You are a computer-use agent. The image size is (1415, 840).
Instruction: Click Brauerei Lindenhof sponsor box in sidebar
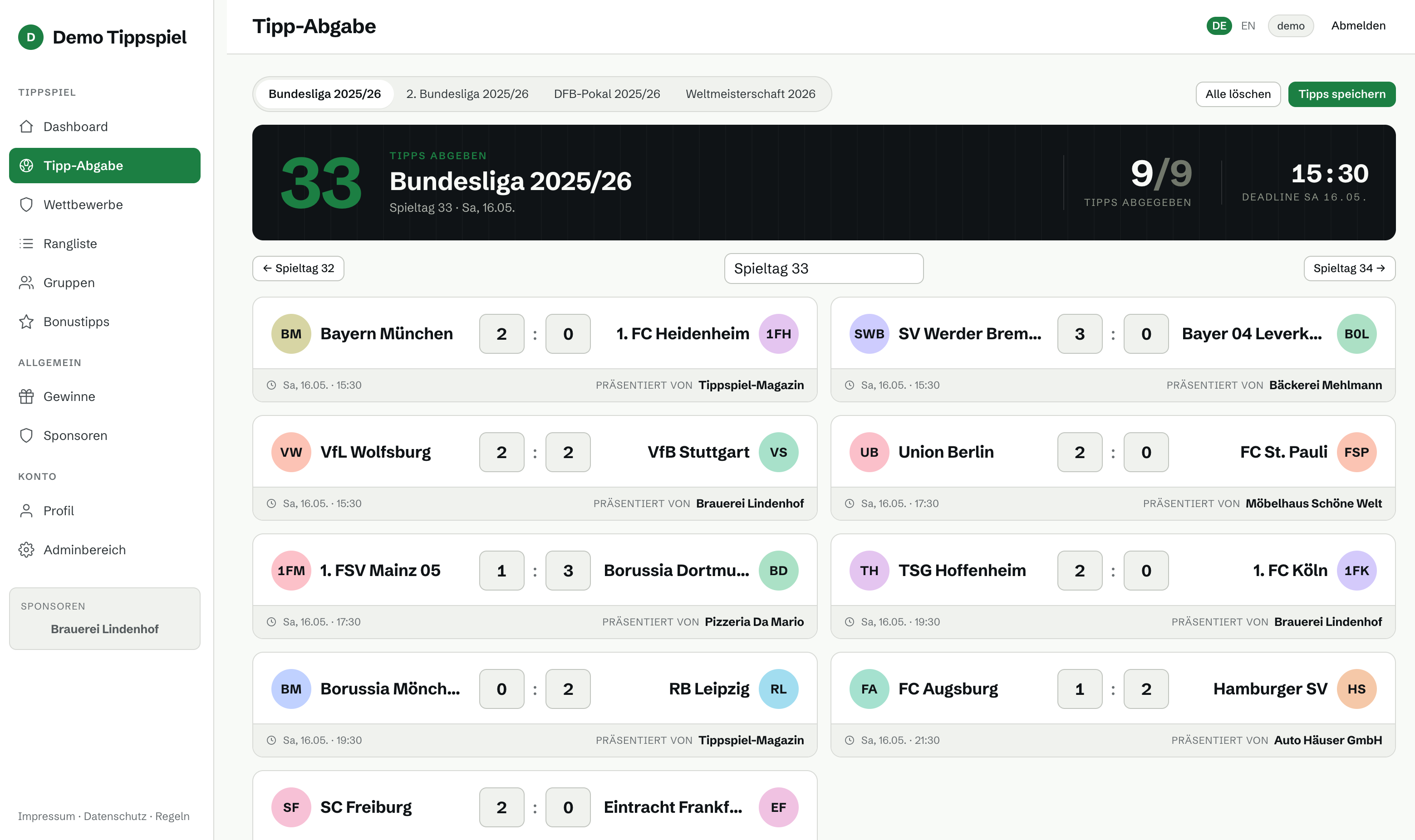[105, 619]
